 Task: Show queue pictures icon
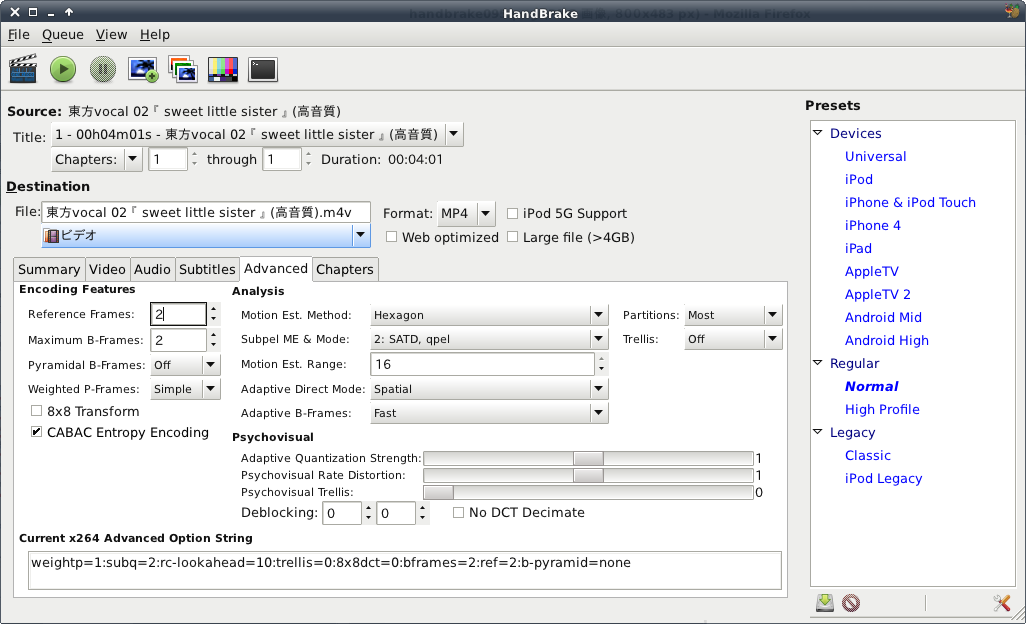pyautogui.click(x=183, y=69)
